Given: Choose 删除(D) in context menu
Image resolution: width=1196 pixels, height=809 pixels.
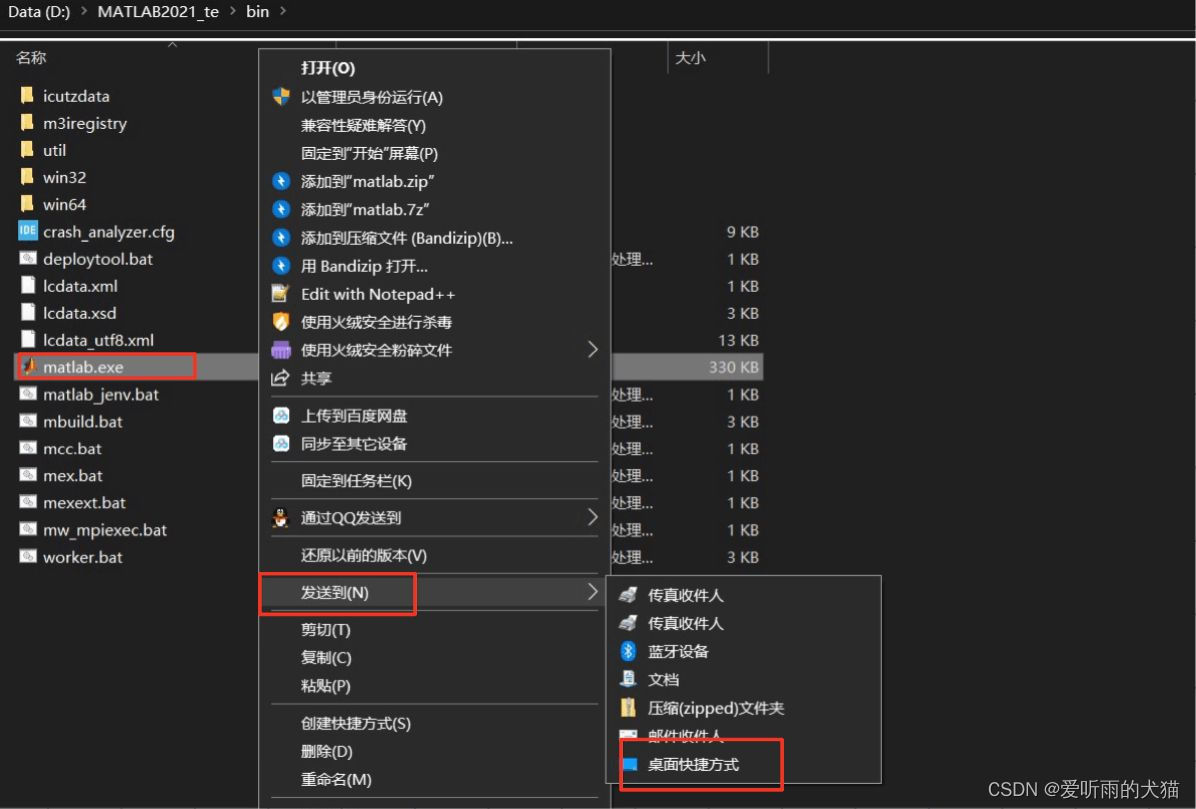Looking at the screenshot, I should coord(326,752).
